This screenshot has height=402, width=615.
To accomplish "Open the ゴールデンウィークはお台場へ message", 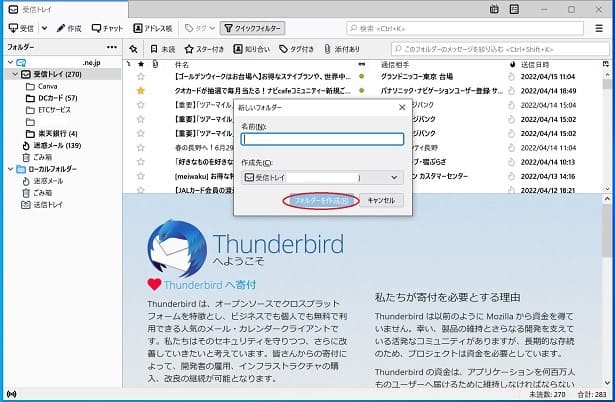I will click(x=263, y=76).
